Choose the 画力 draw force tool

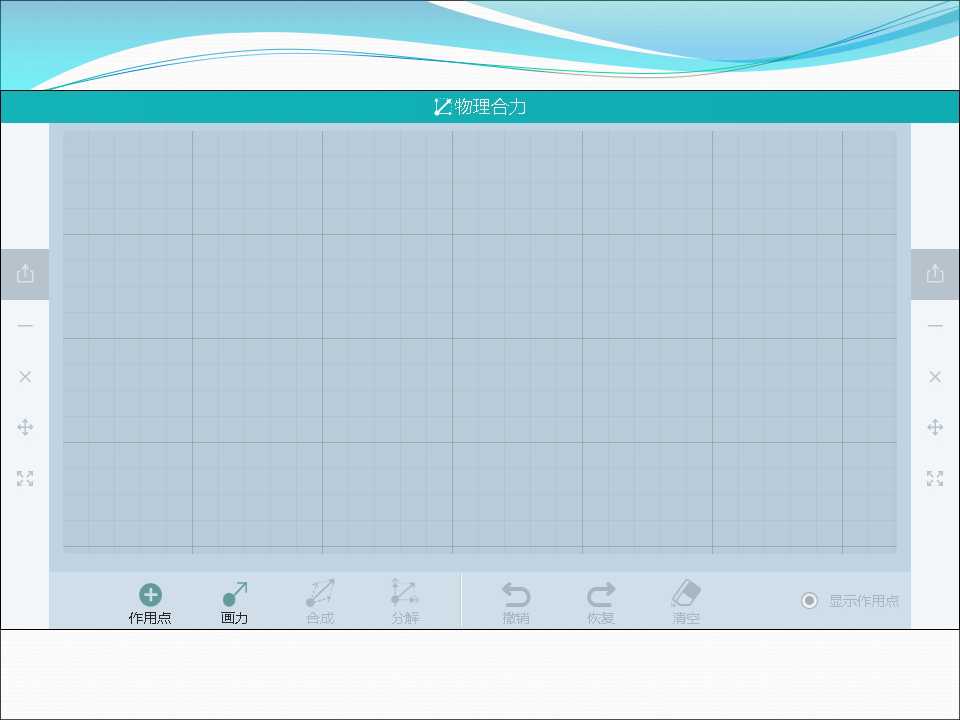(234, 603)
